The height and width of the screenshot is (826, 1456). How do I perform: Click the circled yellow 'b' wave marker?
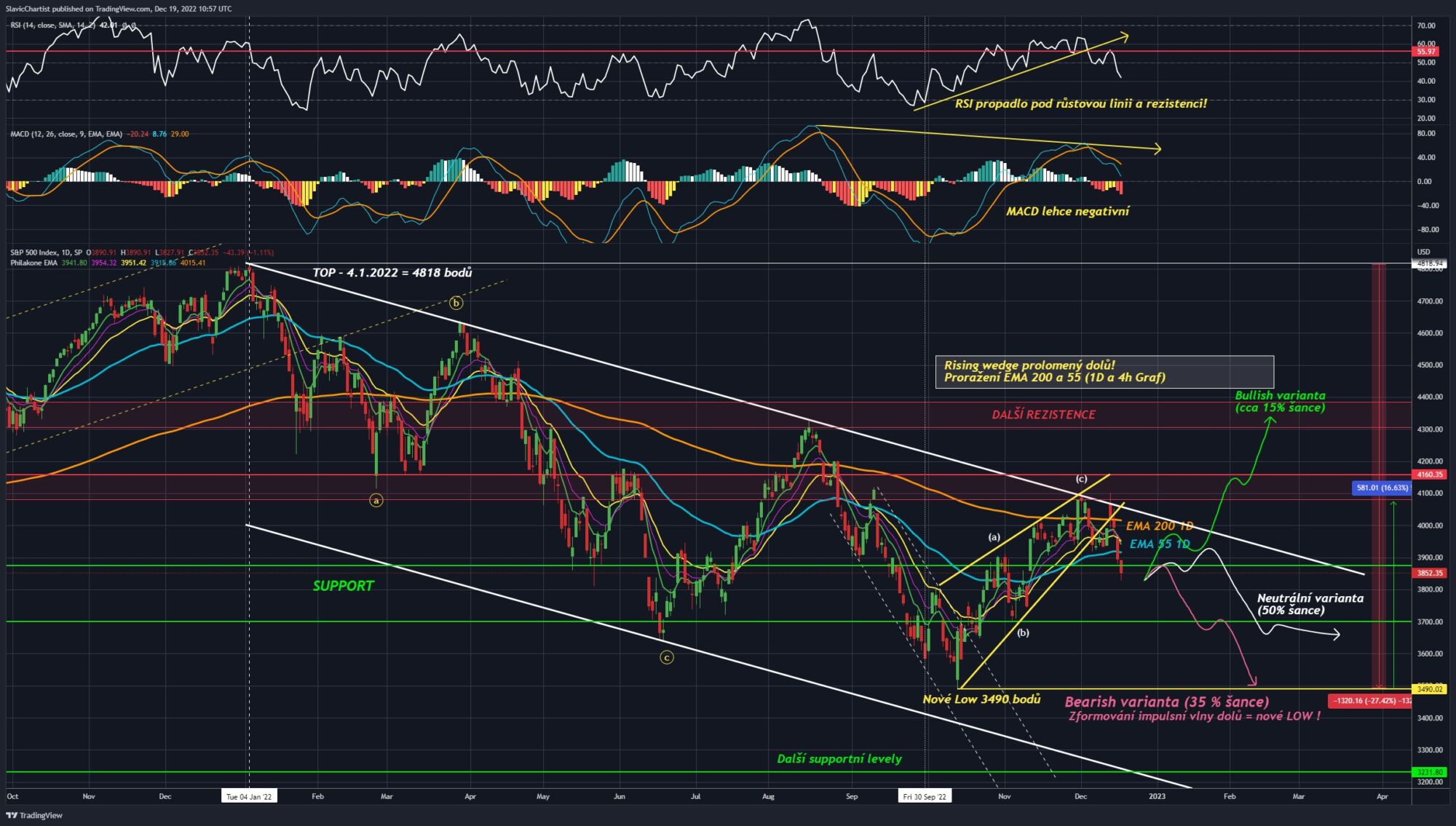456,303
